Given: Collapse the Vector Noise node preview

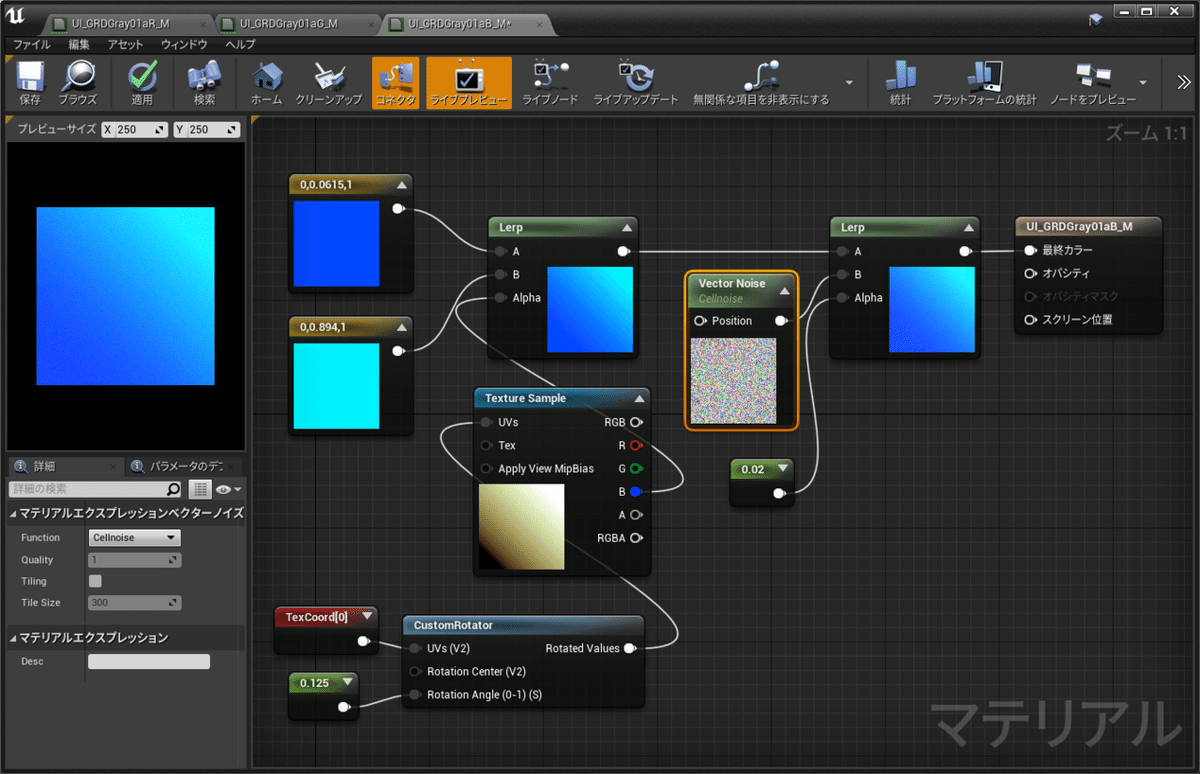Looking at the screenshot, I should 785,291.
